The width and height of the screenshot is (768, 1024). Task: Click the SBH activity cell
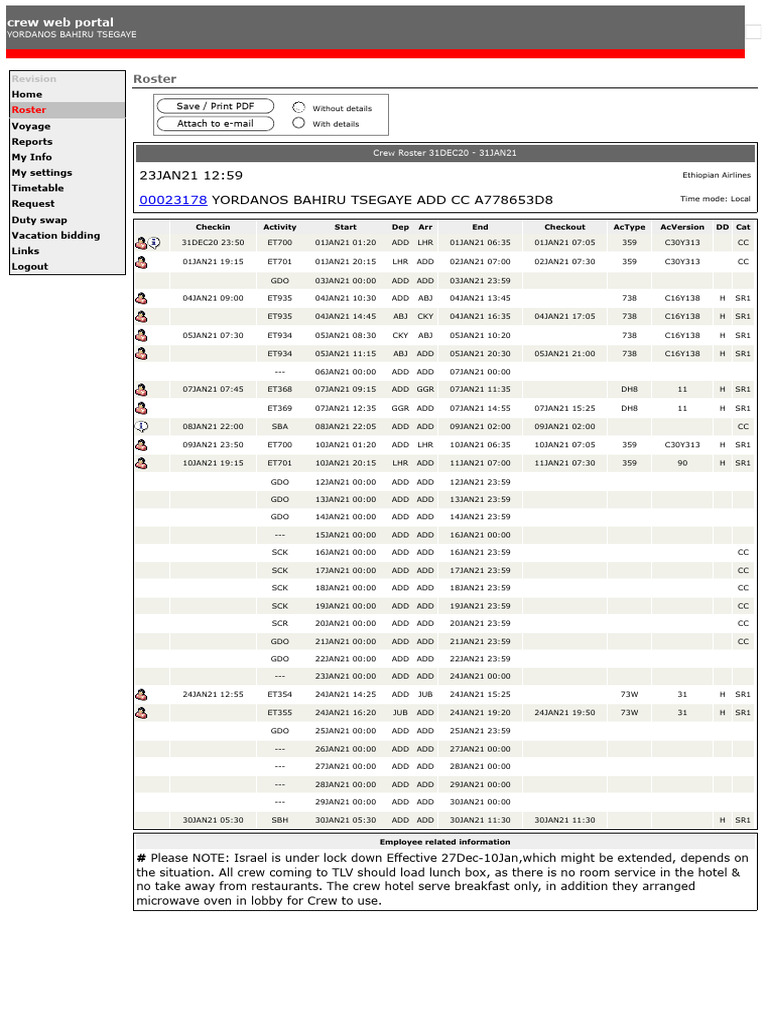coord(280,820)
